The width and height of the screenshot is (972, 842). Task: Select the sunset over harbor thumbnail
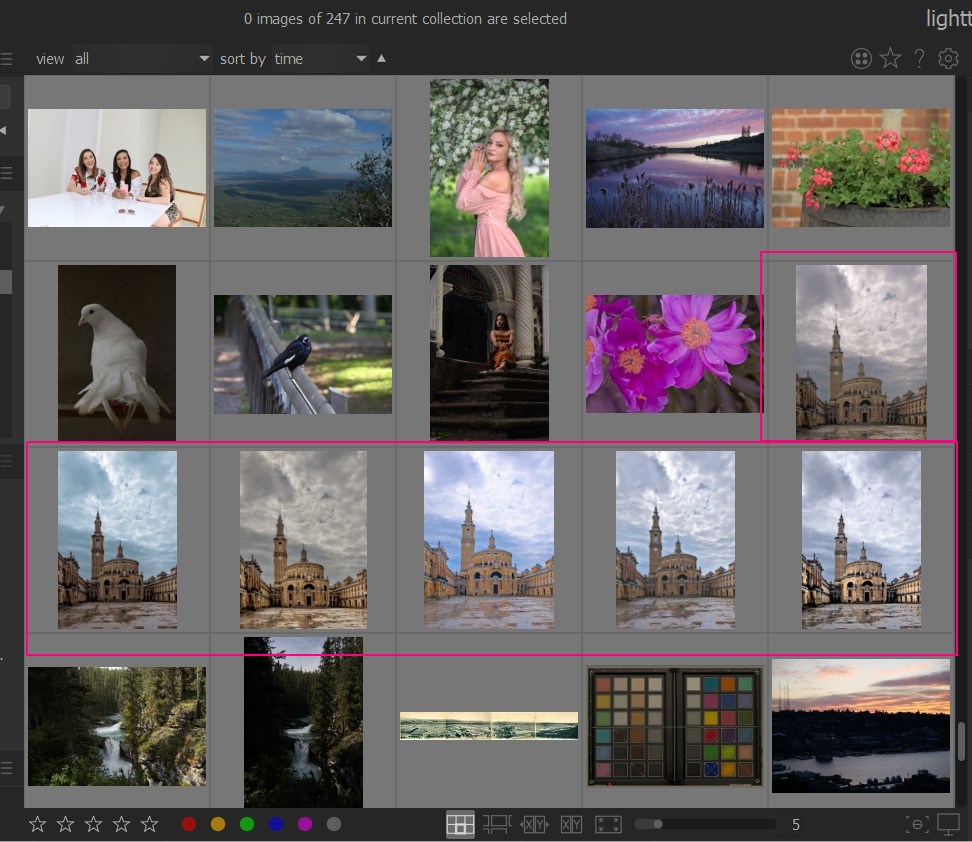coord(860,726)
